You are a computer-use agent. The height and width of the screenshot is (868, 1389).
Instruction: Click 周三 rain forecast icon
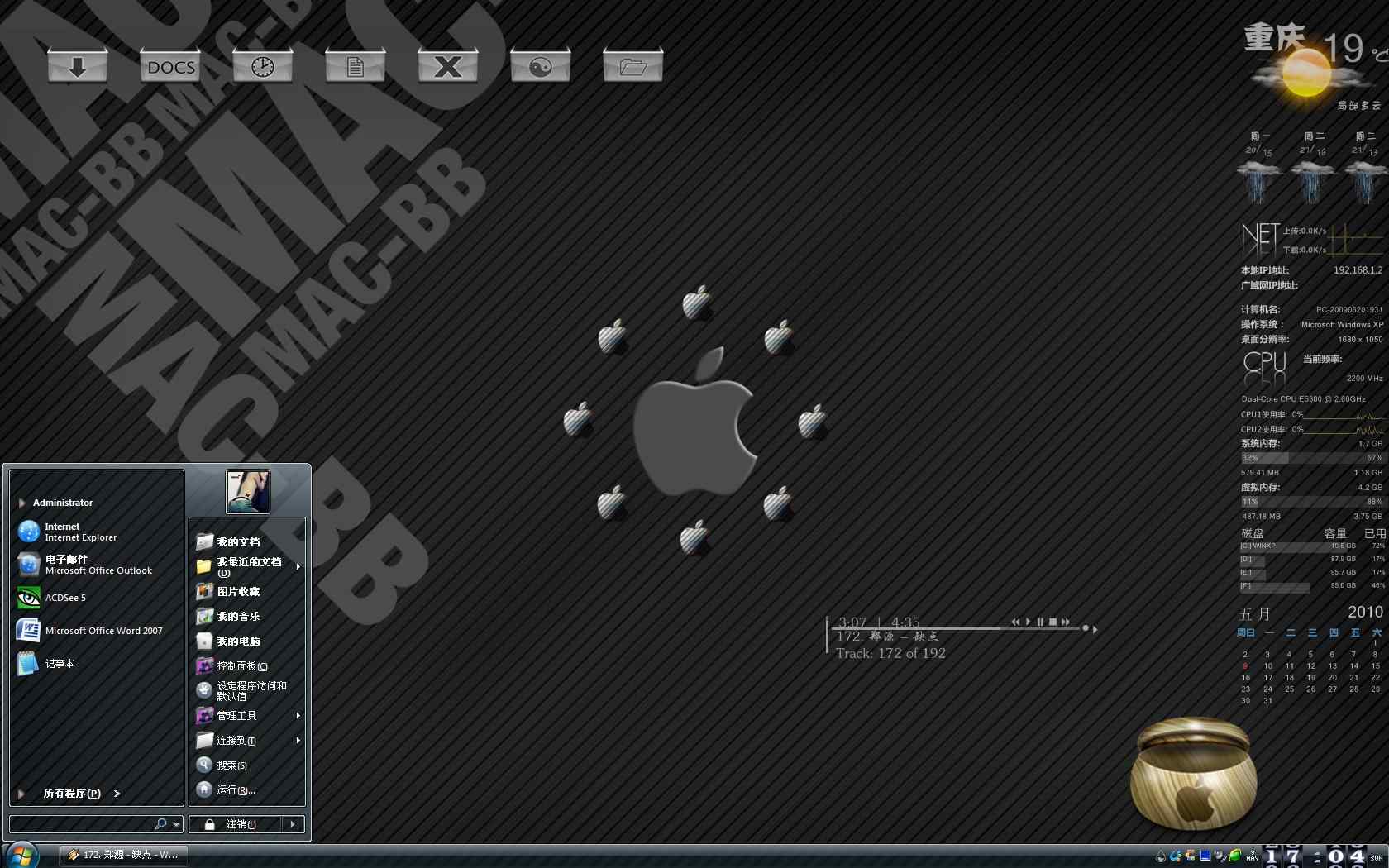1365,180
